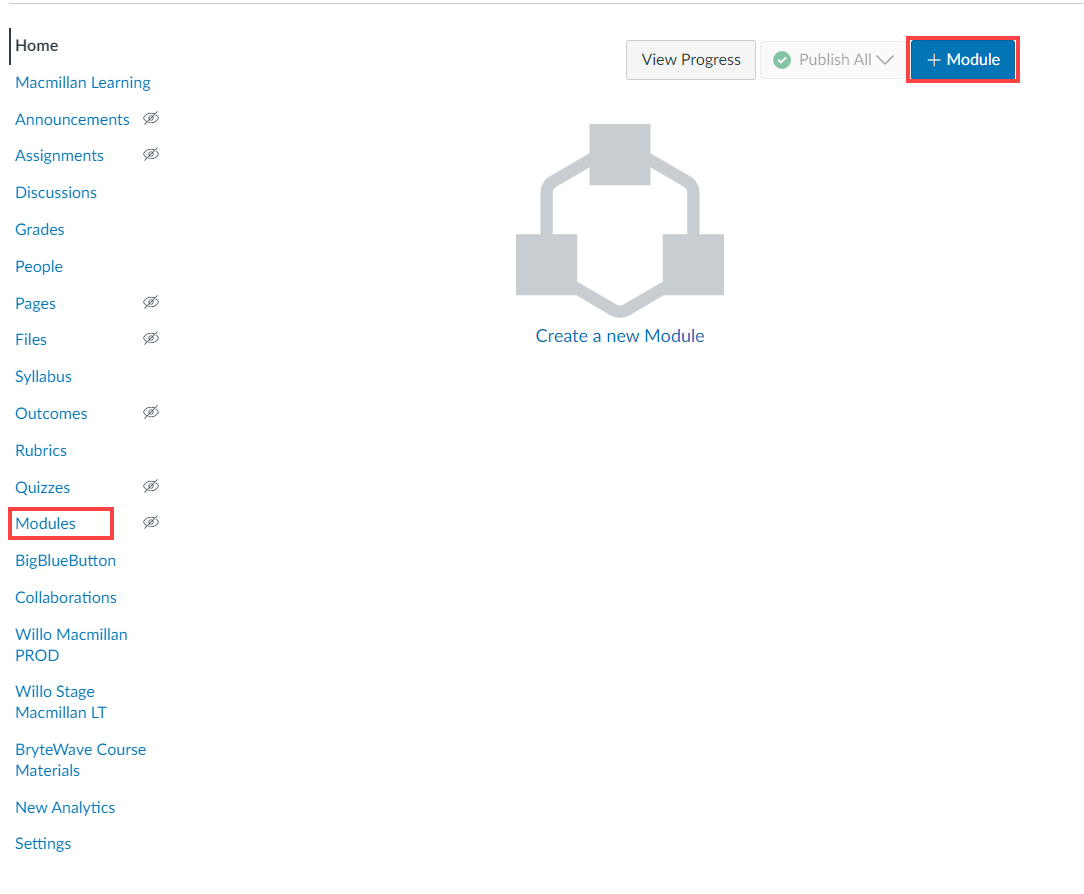The image size is (1084, 894).
Task: Click the + Module button
Action: tap(962, 59)
